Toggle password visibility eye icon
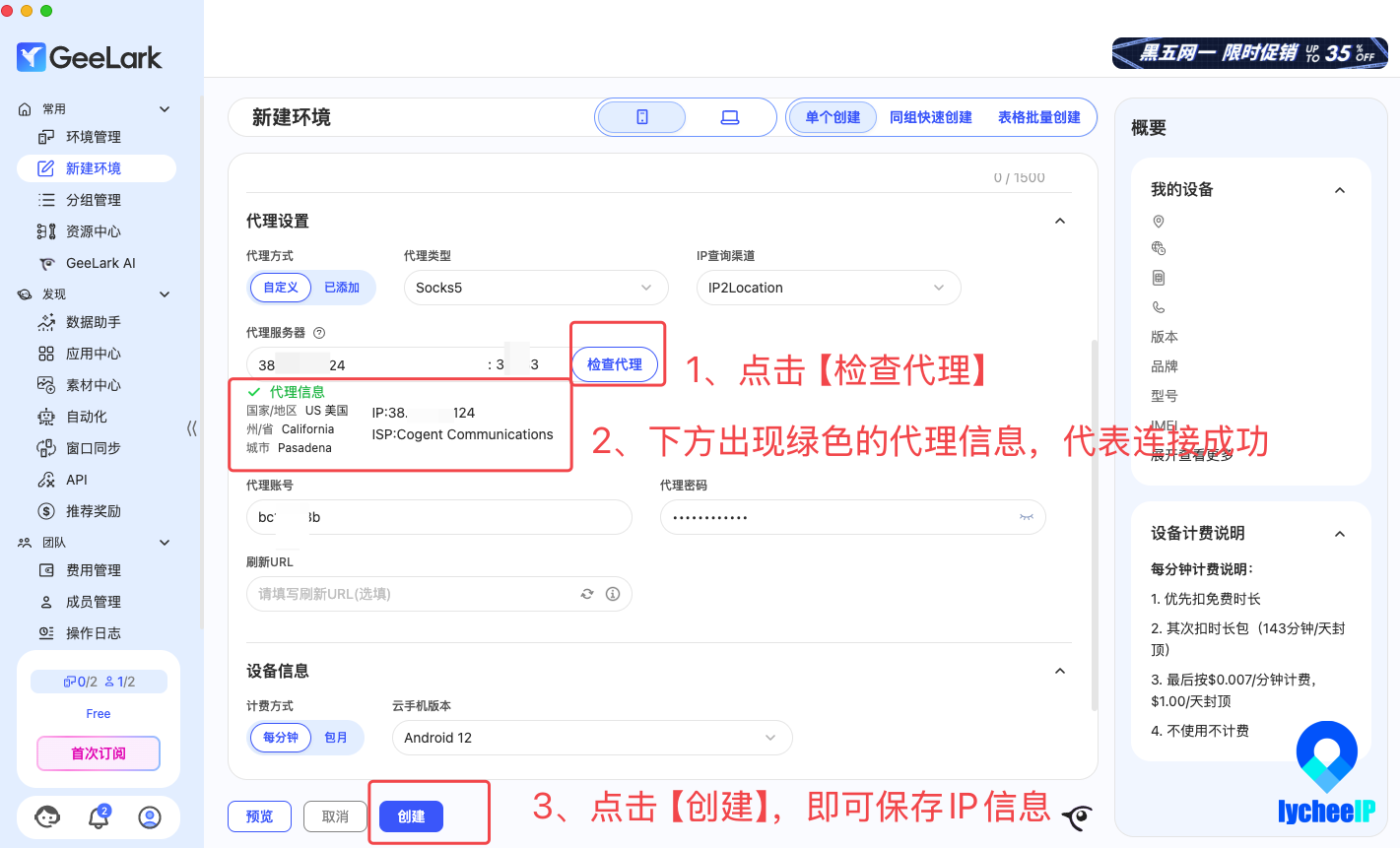This screenshot has height=848, width=1400. (1027, 517)
